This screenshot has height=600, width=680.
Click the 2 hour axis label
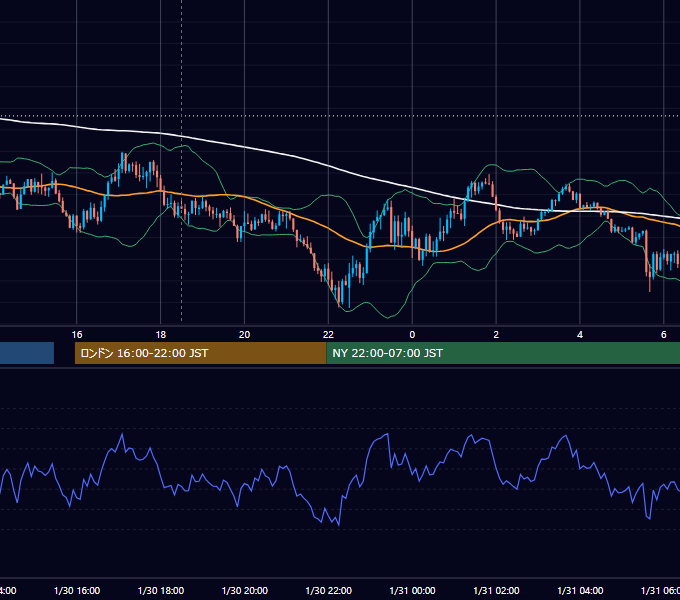(496, 334)
